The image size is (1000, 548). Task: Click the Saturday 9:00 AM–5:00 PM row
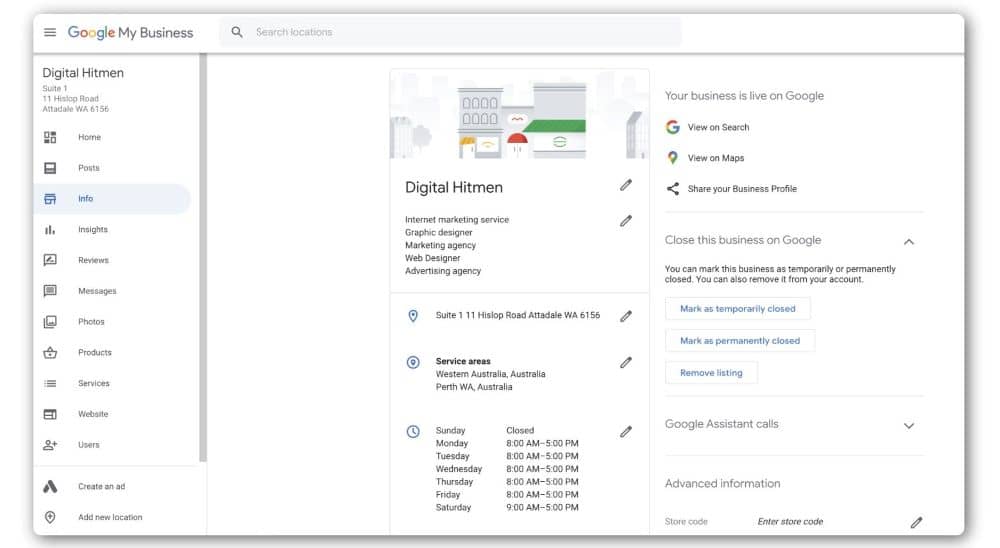[x=507, y=507]
